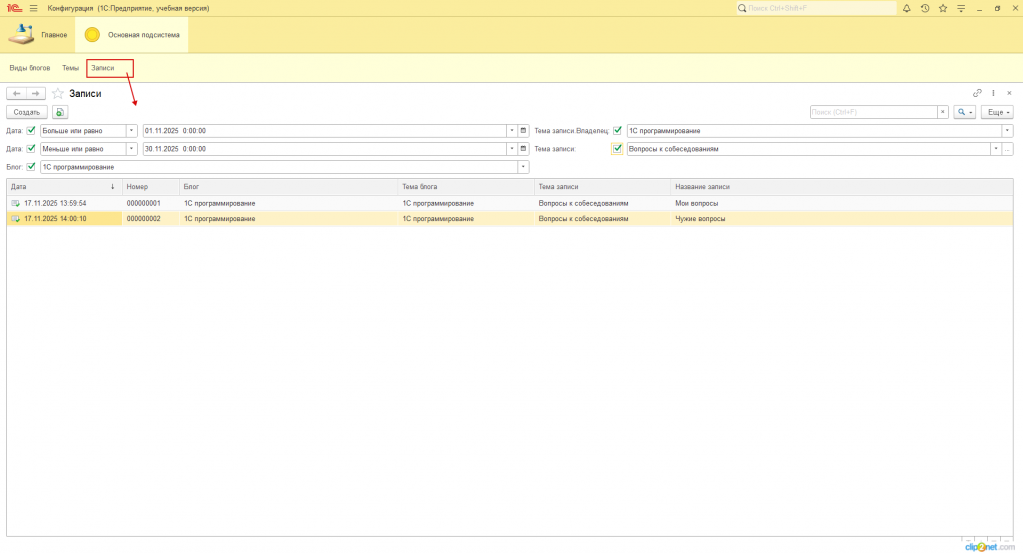The height and width of the screenshot is (553, 1023).
Task: Click the 30.11.2025 0:00:00 date field
Action: click(x=325, y=149)
